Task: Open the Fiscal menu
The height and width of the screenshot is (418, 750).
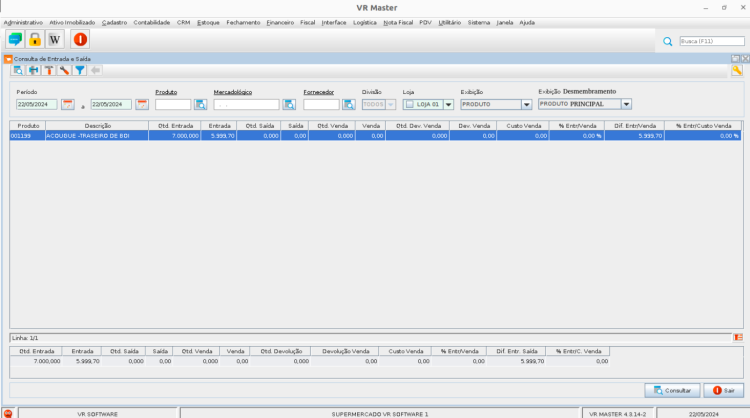Action: [308, 22]
